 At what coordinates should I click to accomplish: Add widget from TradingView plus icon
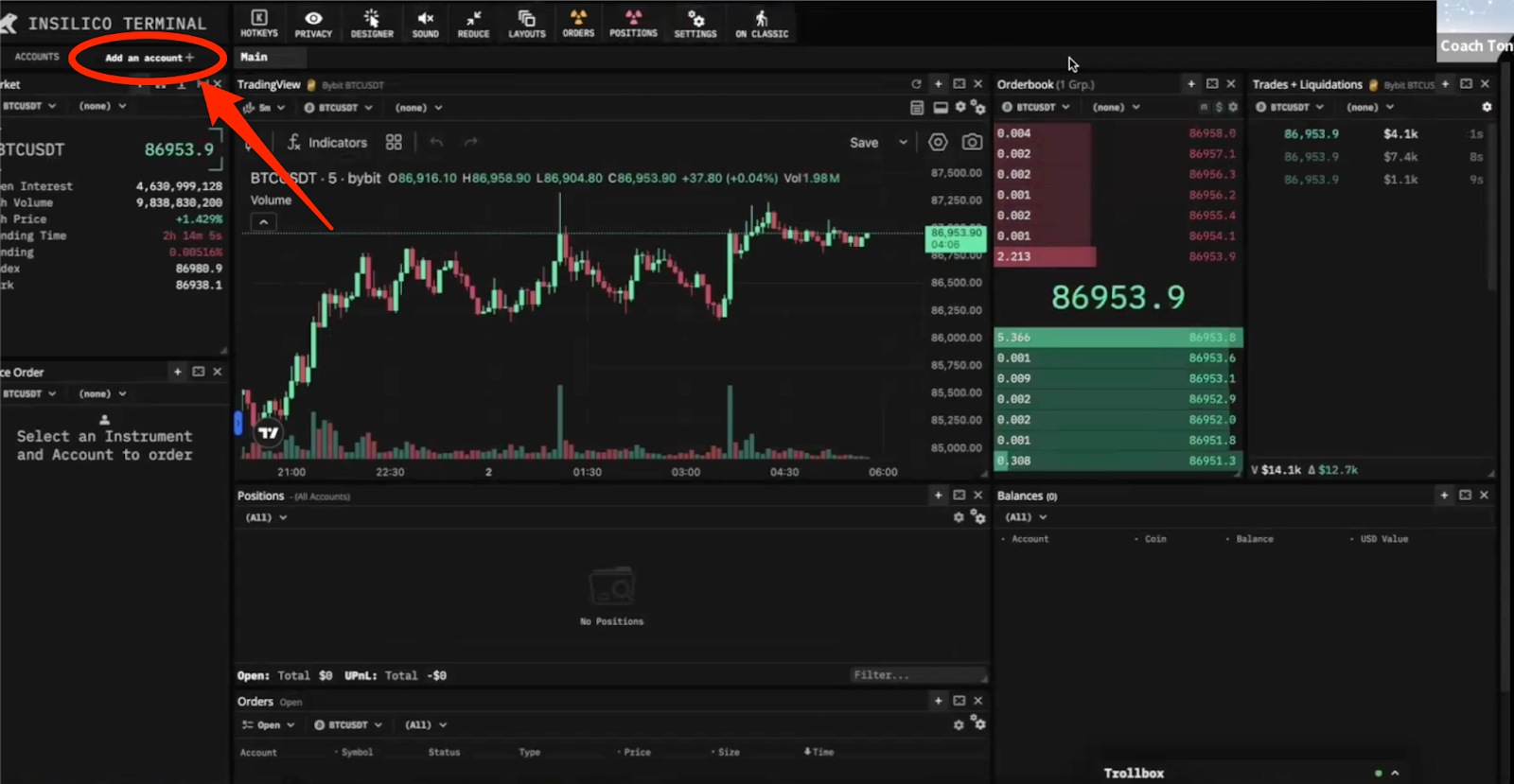click(x=938, y=84)
